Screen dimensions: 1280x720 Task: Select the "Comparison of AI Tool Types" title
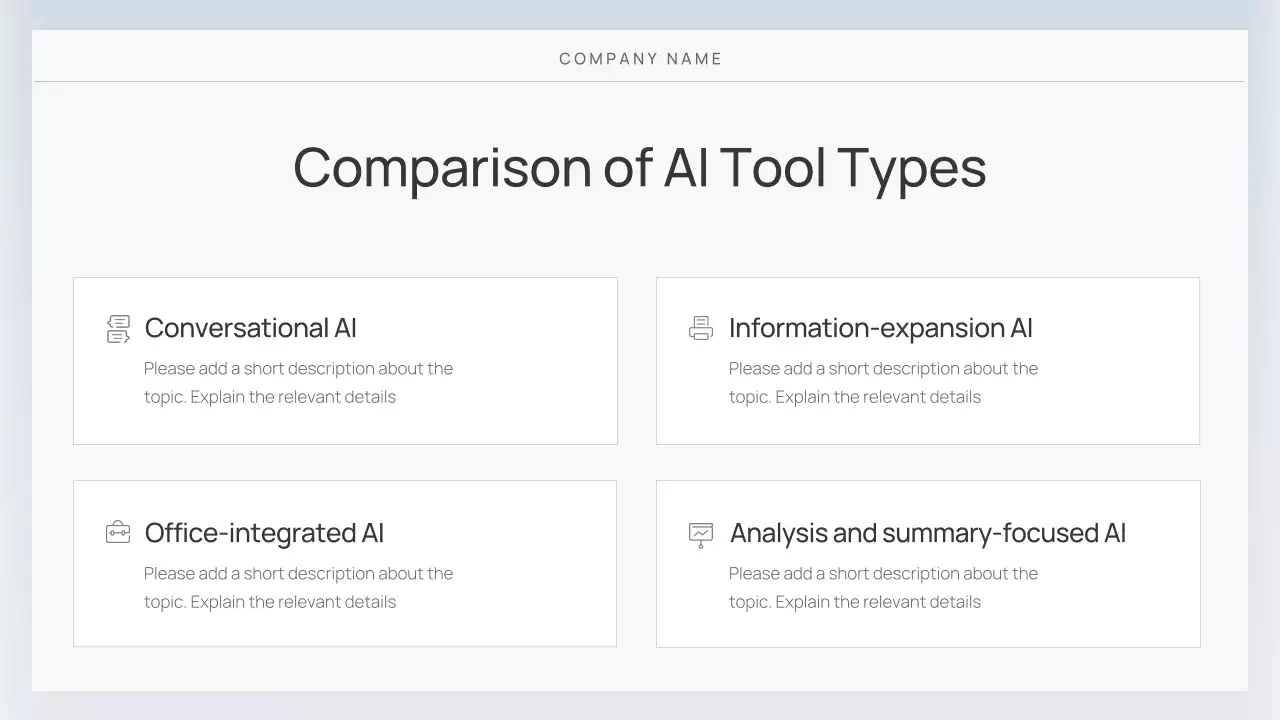[640, 167]
